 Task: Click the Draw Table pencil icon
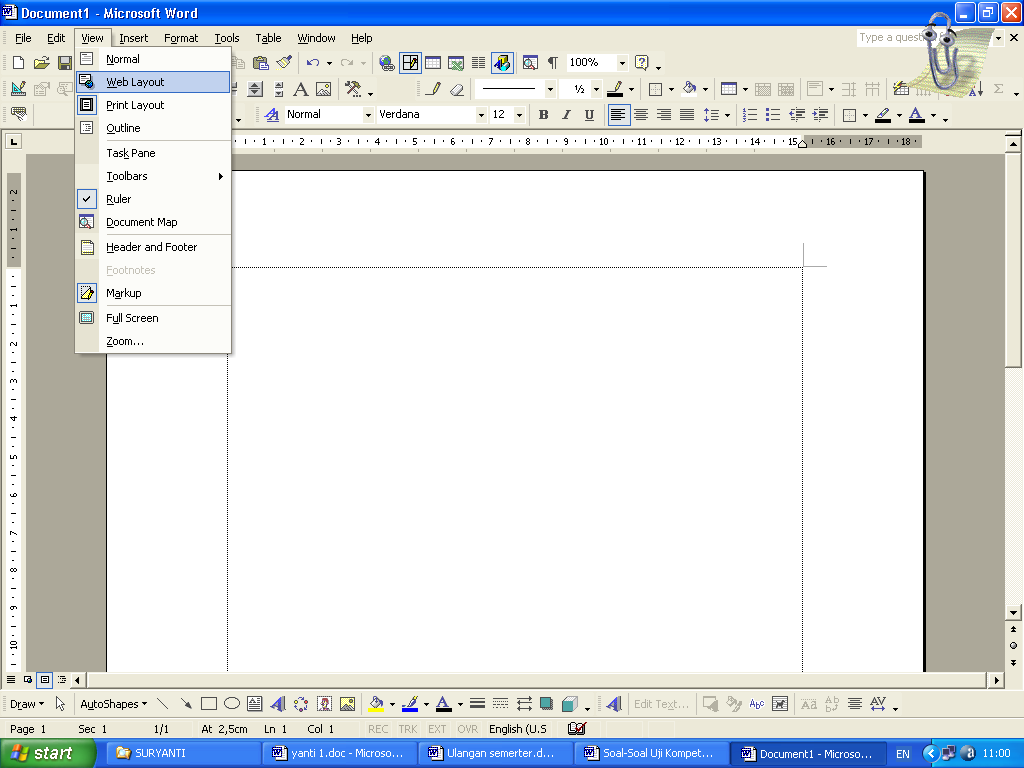(434, 89)
